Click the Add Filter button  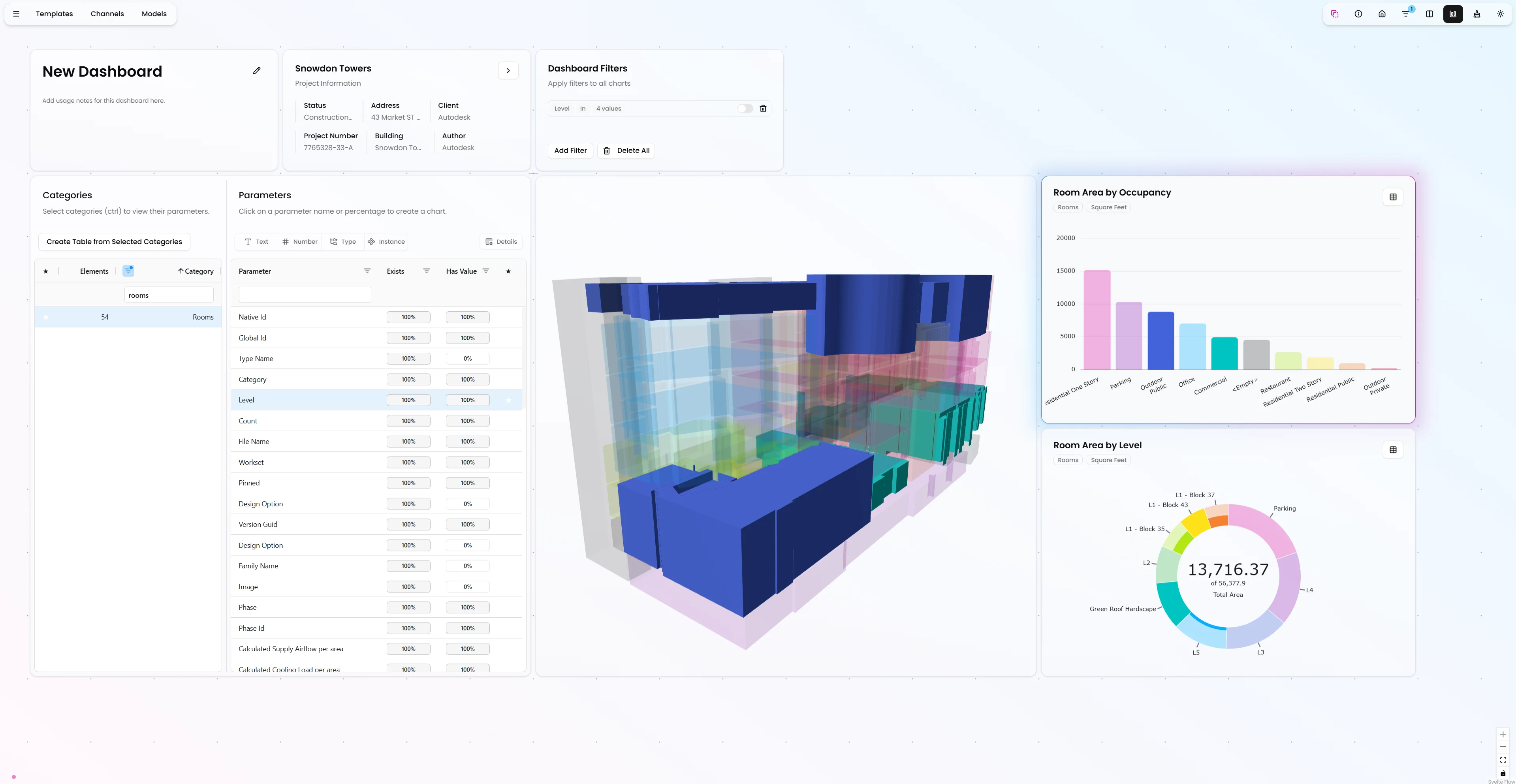tap(570, 151)
